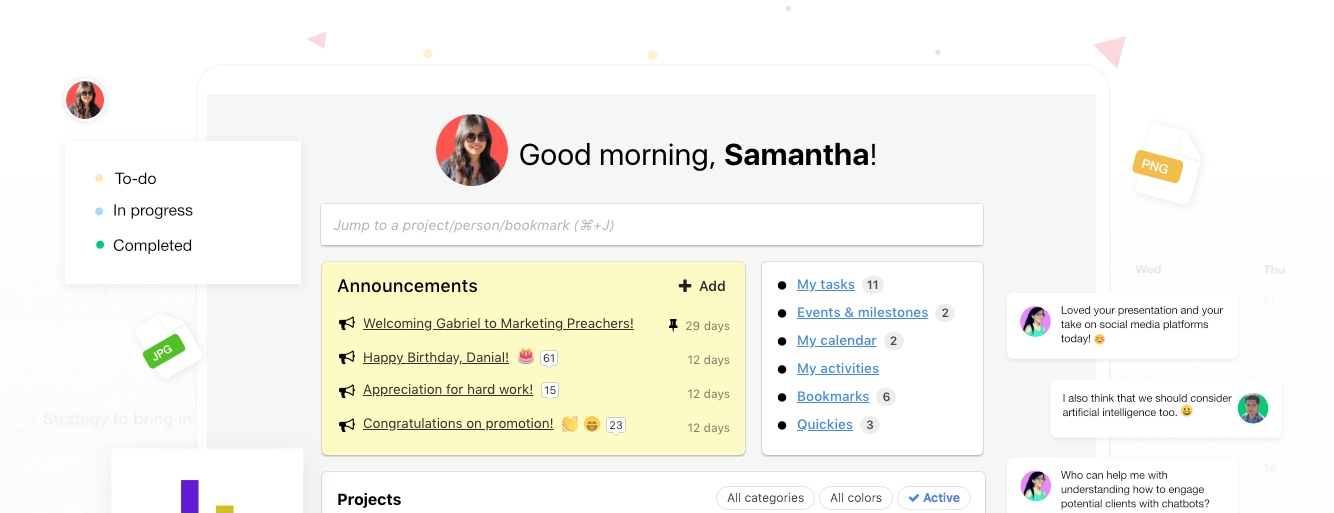Open Appreciation for hard work announcement
Screen dimensions: 1334x513
[448, 390]
